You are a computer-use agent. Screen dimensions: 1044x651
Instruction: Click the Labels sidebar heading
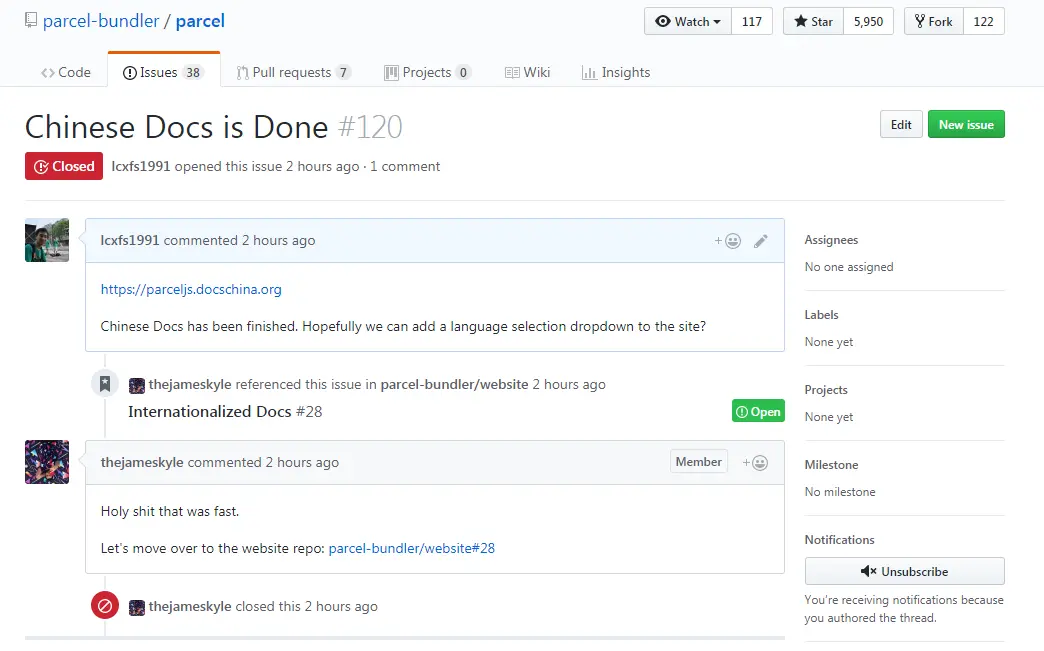click(x=821, y=315)
